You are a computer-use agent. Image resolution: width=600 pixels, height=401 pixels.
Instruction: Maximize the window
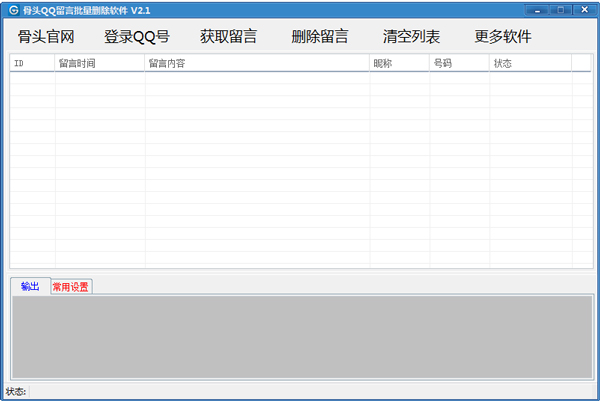coord(561,10)
